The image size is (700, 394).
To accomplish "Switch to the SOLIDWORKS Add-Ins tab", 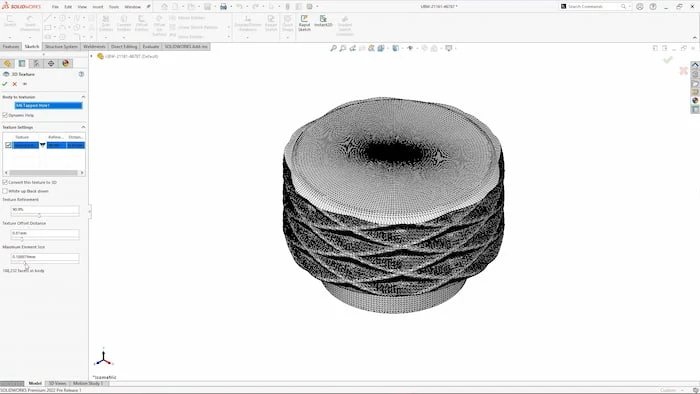I will pos(186,46).
